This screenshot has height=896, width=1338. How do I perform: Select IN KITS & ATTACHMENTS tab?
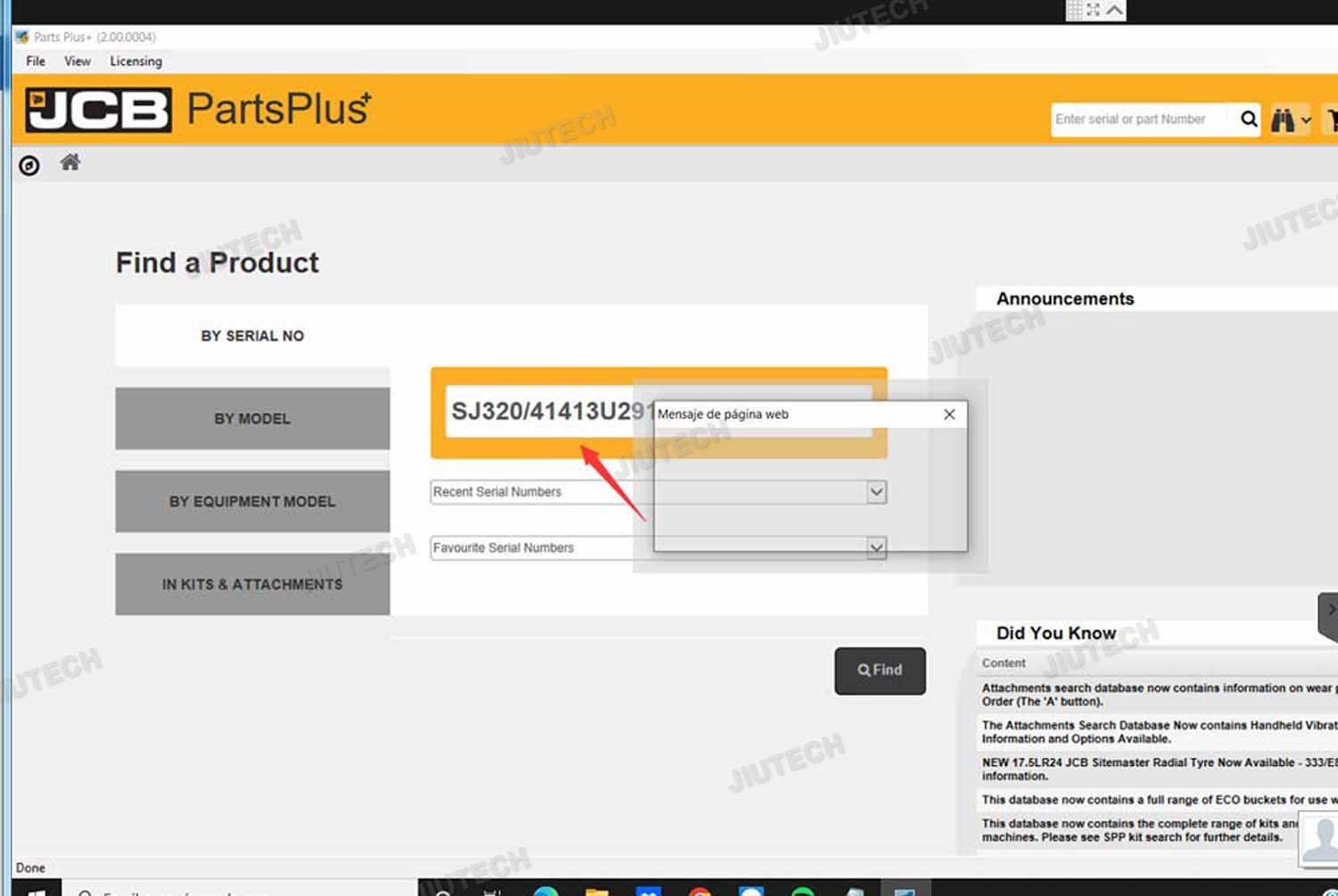point(252,585)
